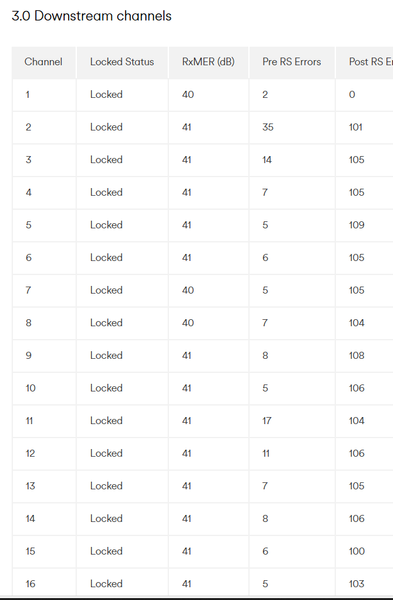Click Pre RS Errors value 14 in channel 3
This screenshot has height=600, width=393.
pyautogui.click(x=267, y=160)
